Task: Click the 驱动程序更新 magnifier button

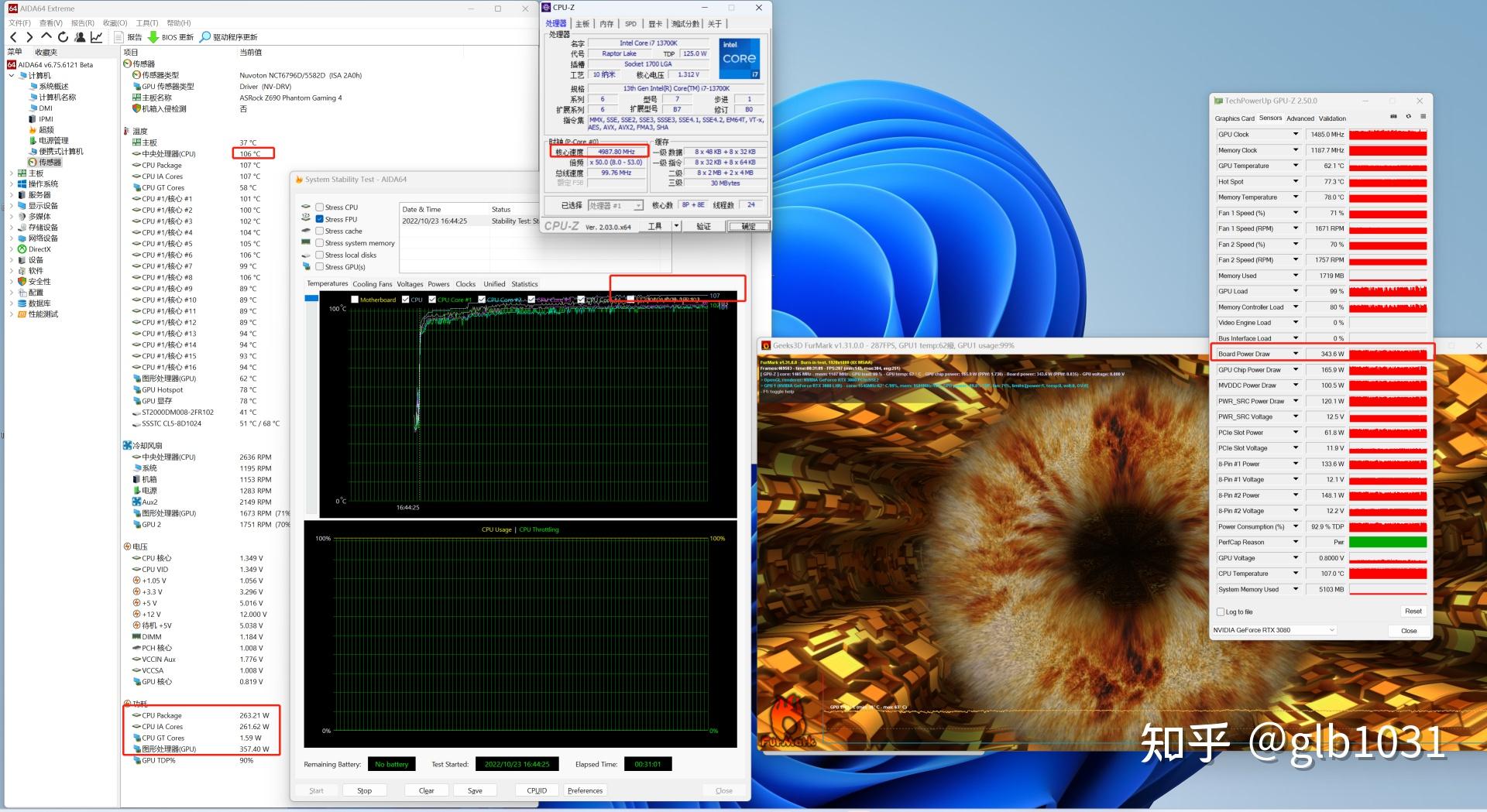Action: (x=228, y=37)
